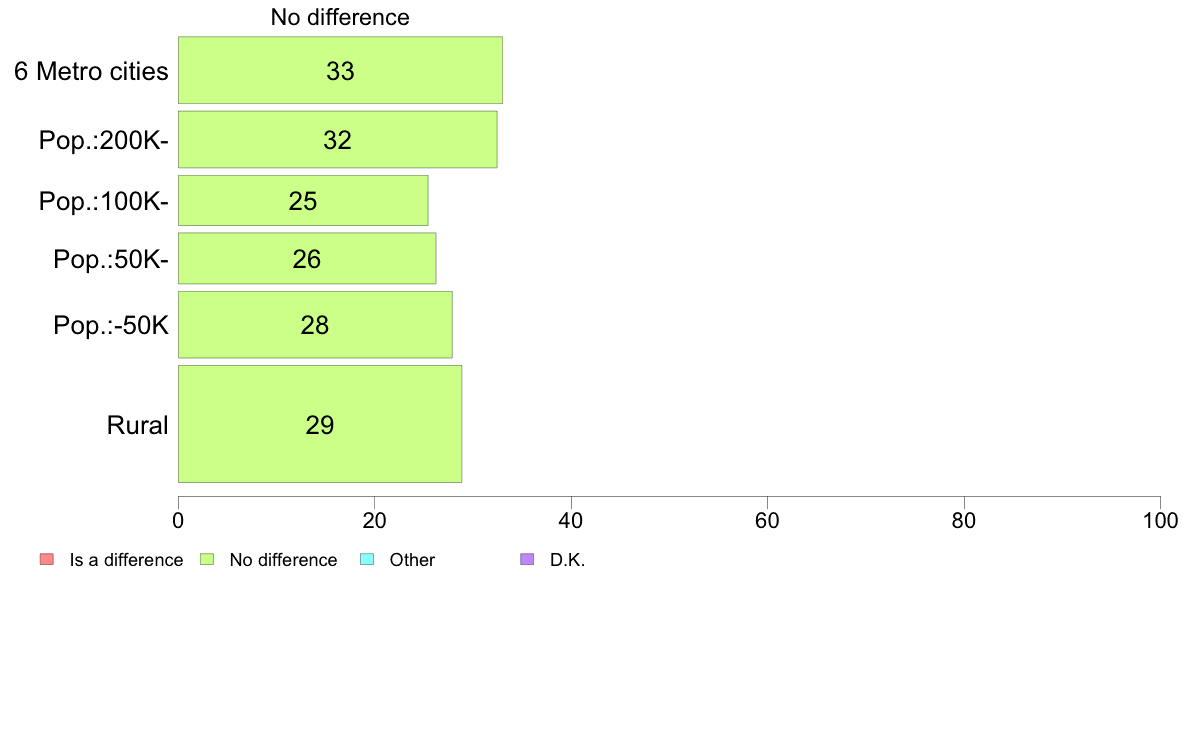Select the Pop.:50K- bar showing 26
The image size is (1188, 736).
coord(307,258)
